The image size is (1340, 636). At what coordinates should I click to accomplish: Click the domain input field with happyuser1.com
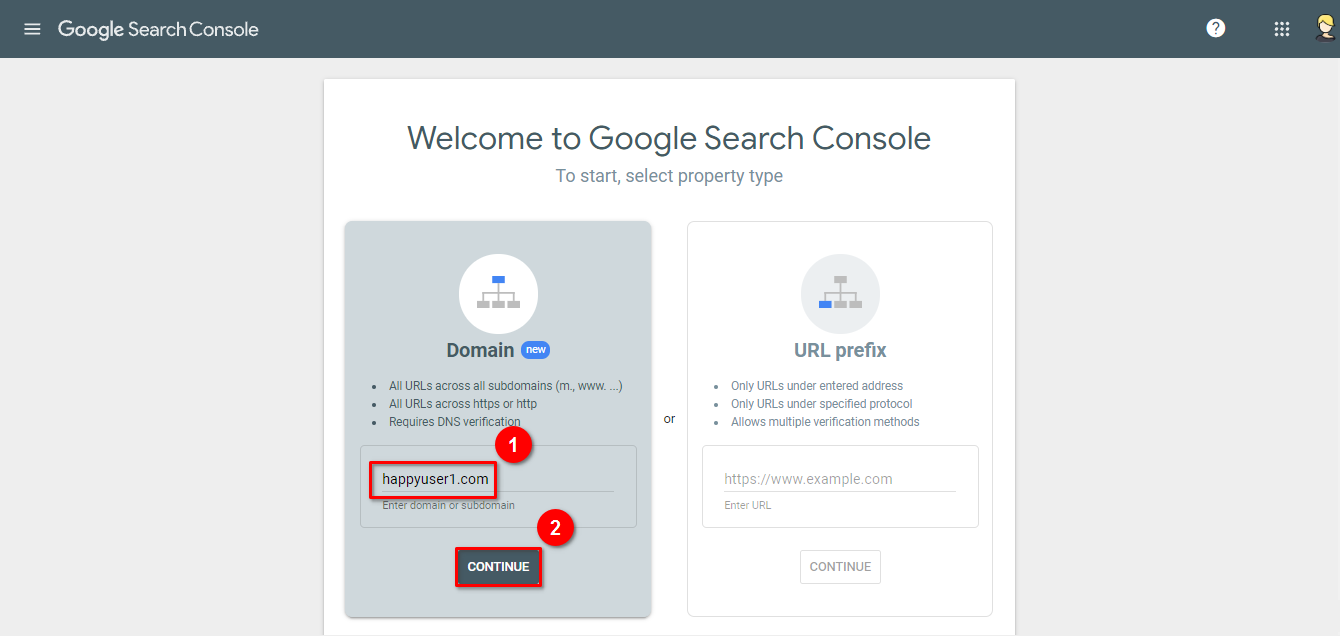(x=497, y=479)
